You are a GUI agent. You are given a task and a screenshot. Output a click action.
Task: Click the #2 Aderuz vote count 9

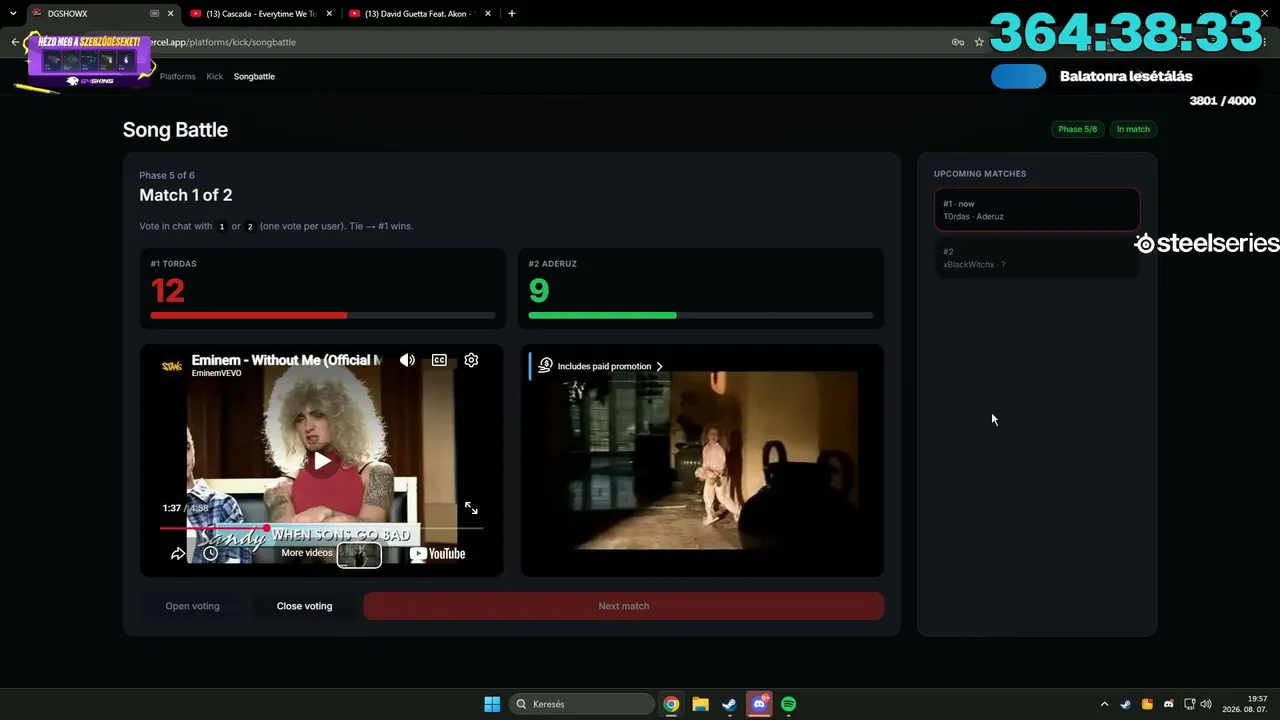click(539, 290)
